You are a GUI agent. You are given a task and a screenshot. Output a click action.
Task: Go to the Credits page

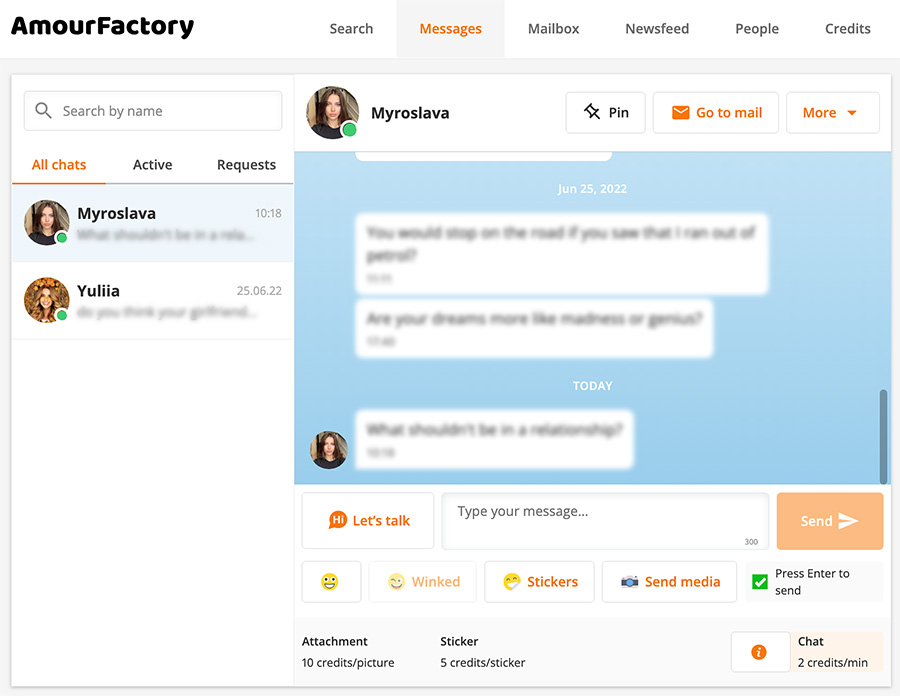pos(847,29)
